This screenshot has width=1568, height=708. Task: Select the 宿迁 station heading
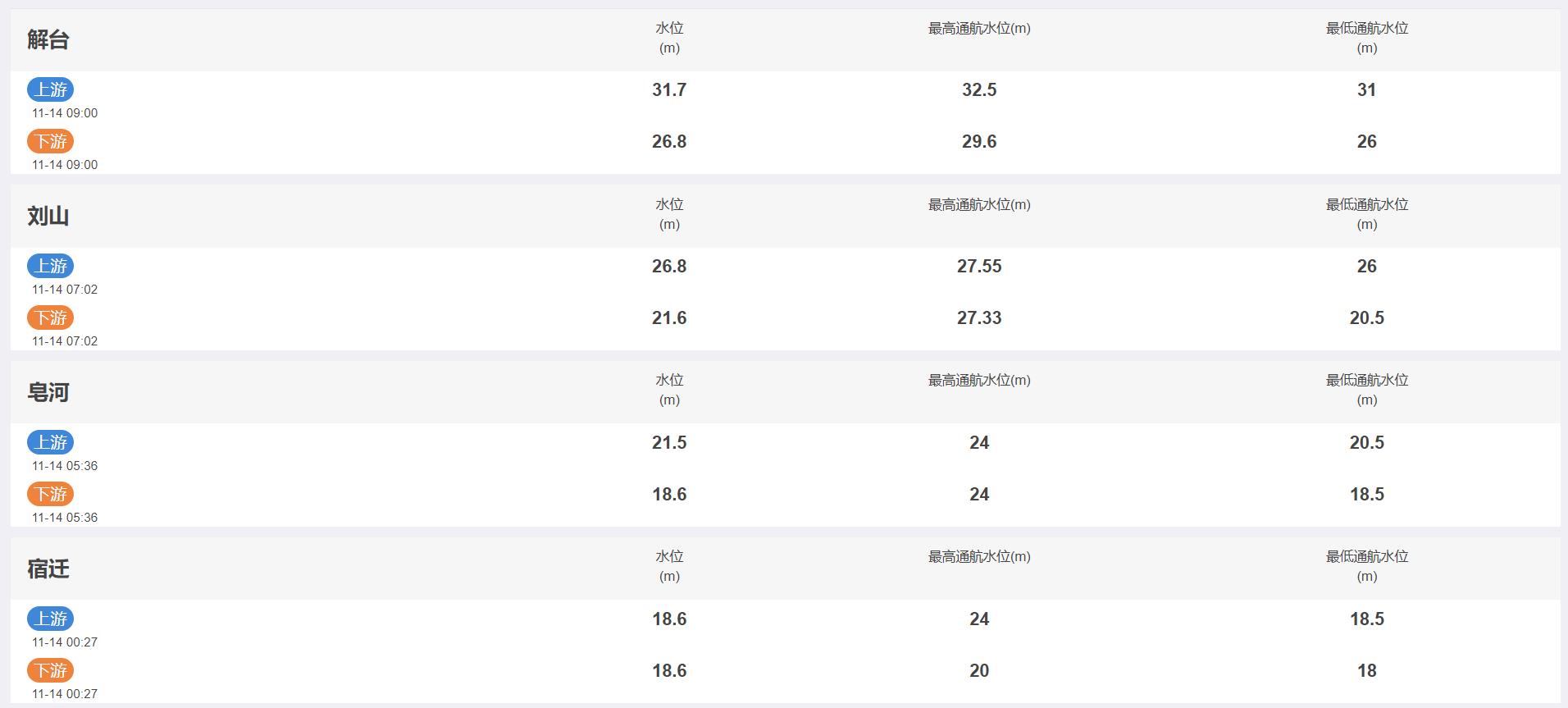click(48, 569)
